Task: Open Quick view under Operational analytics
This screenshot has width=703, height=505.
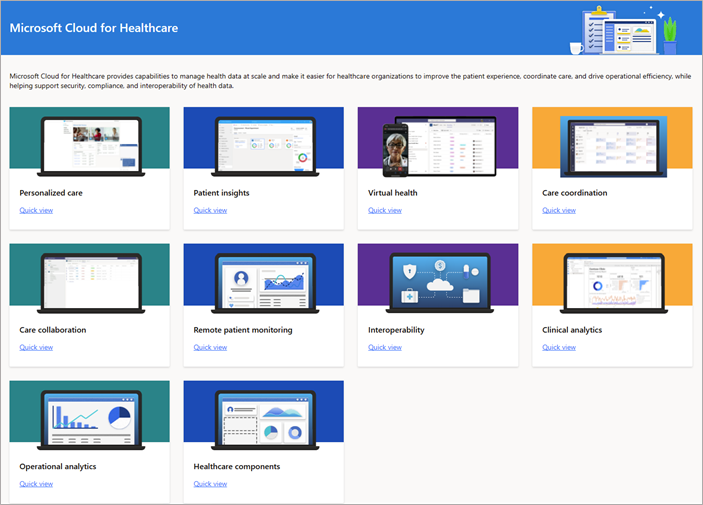Action: [x=36, y=484]
